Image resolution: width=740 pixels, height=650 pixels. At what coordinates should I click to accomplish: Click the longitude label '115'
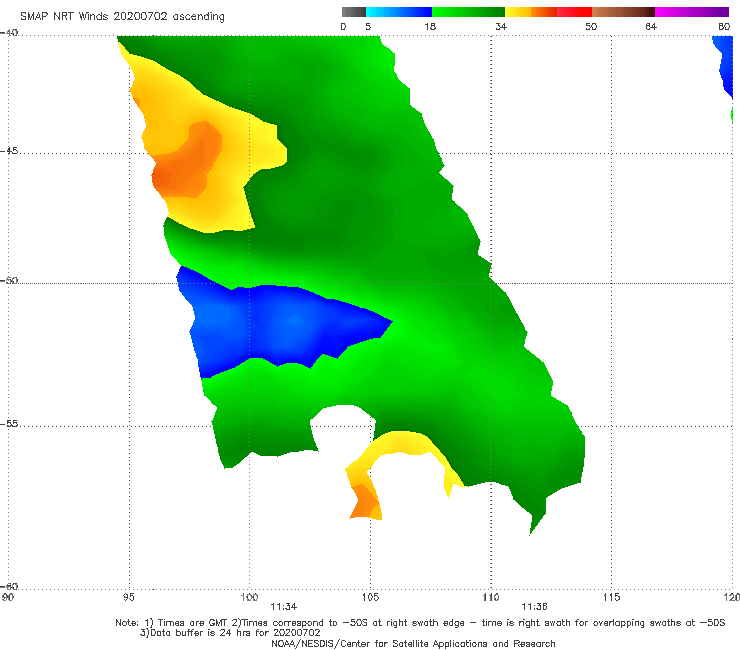tap(612, 597)
